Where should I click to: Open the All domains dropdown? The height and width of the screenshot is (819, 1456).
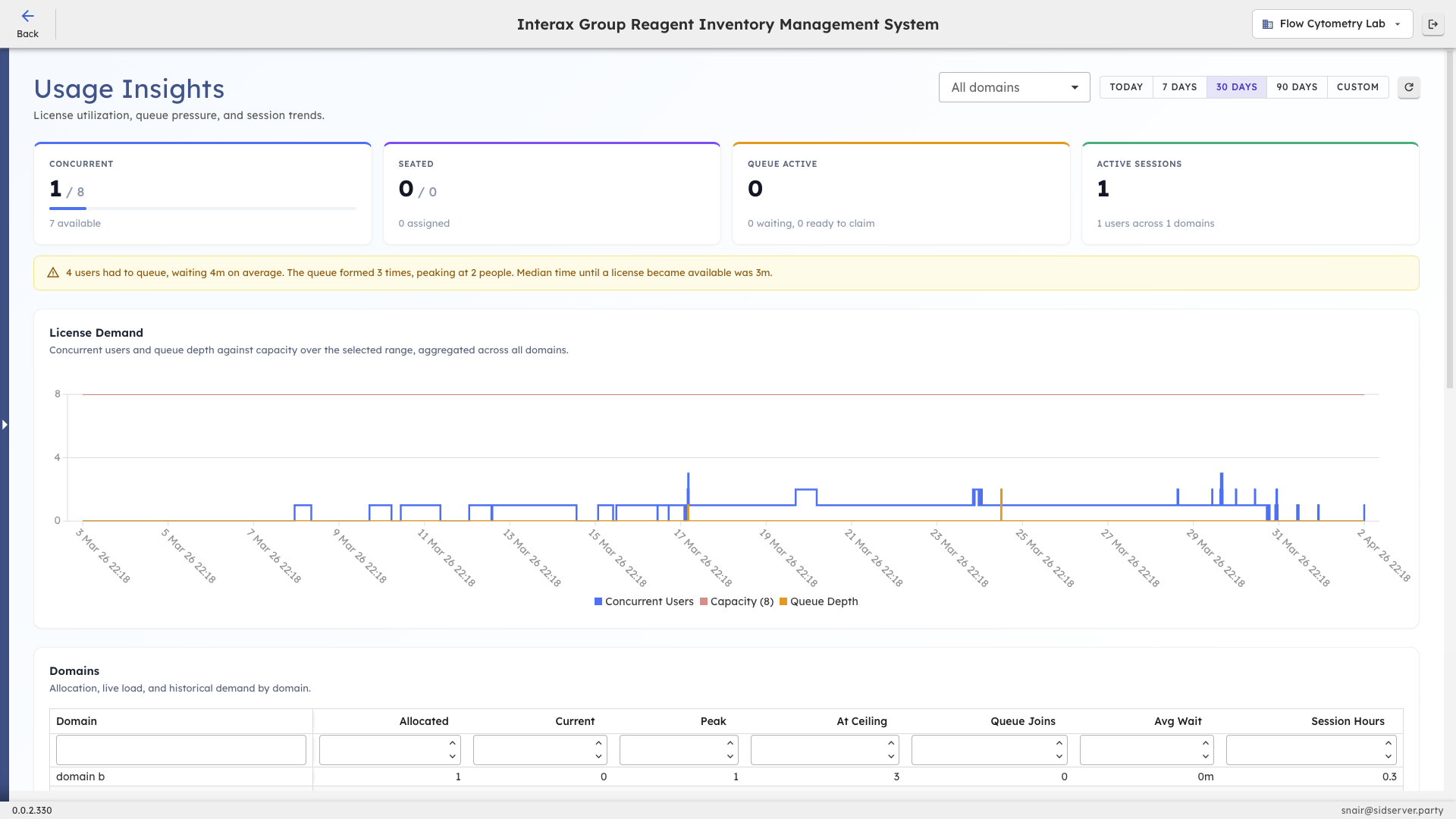(1014, 87)
